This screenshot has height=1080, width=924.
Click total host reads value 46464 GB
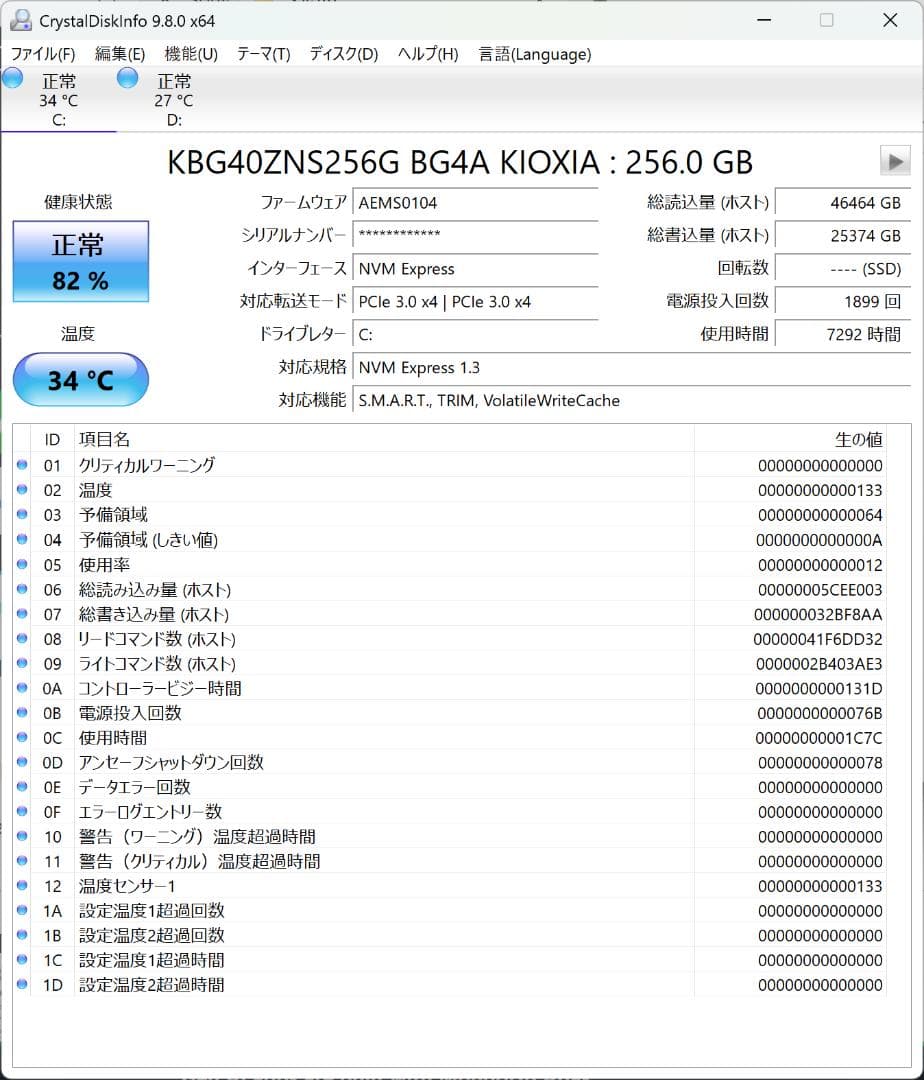click(x=843, y=203)
